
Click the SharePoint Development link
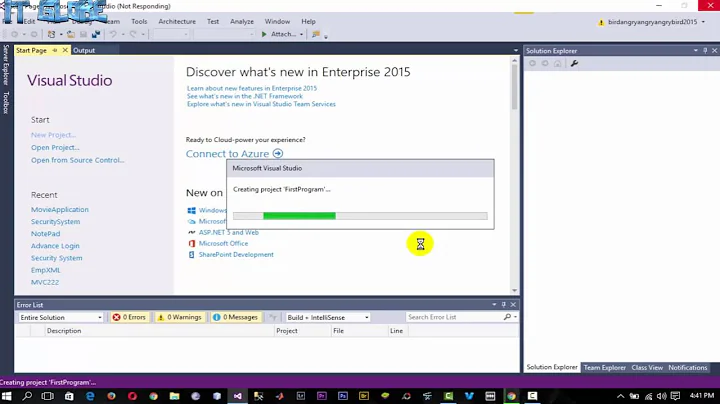pyautogui.click(x=236, y=254)
